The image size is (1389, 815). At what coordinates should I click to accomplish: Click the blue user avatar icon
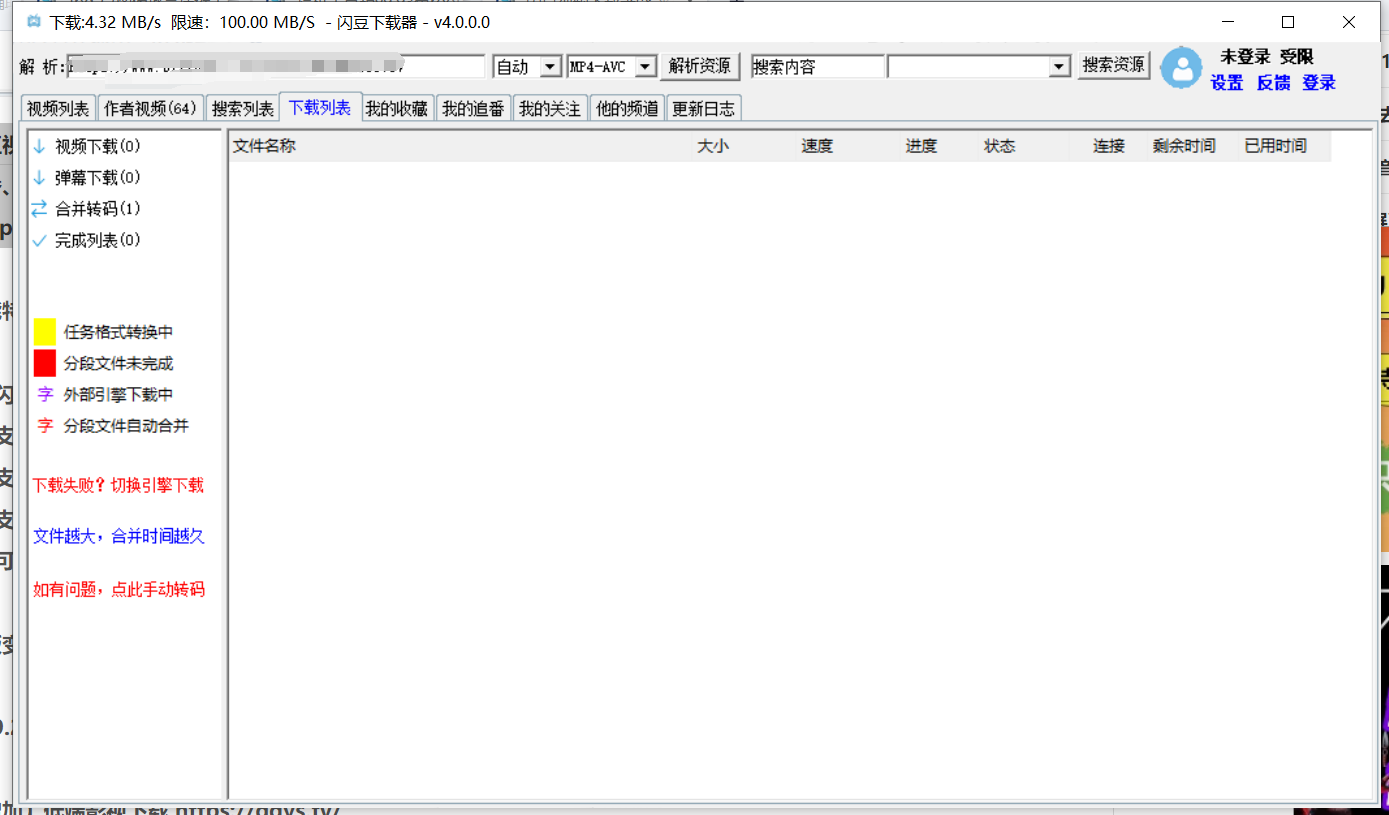tap(1182, 68)
